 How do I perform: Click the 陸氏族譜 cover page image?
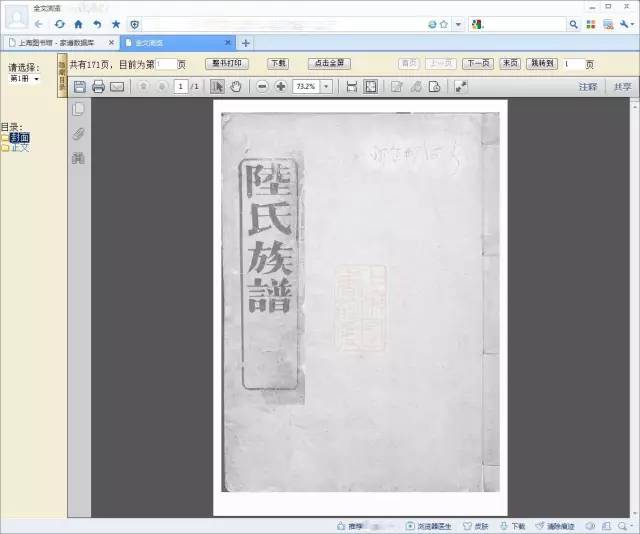point(360,302)
